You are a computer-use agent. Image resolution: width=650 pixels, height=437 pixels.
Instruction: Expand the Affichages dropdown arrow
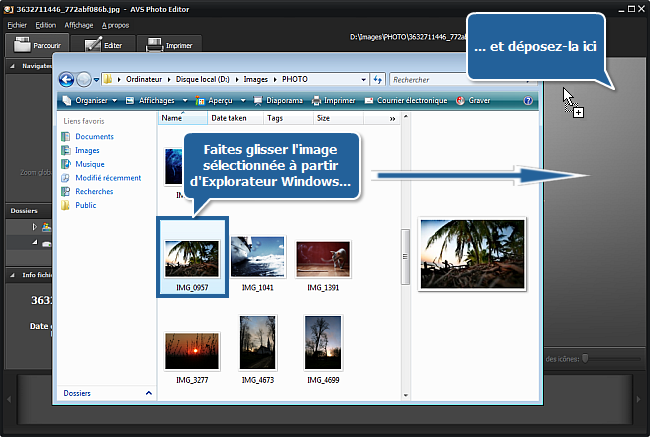pos(185,100)
